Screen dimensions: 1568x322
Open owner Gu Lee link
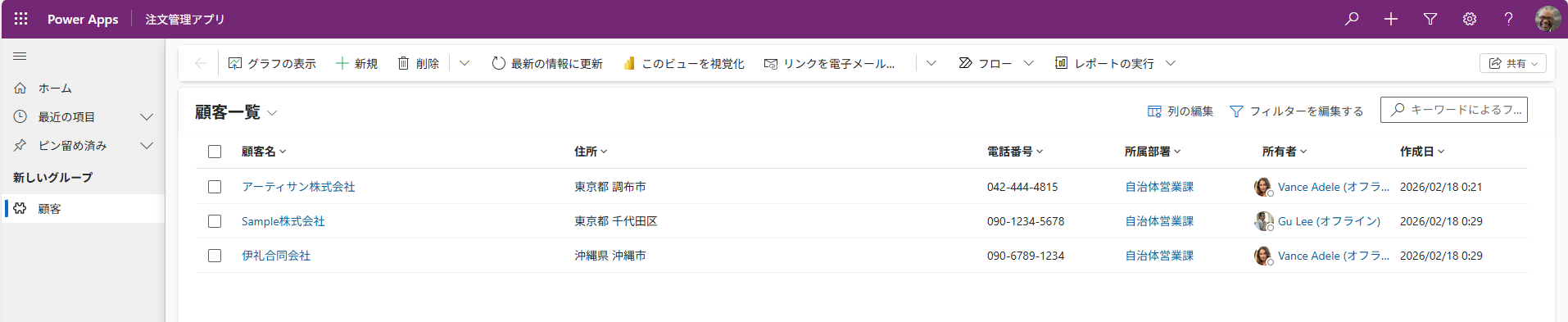[x=1329, y=221]
